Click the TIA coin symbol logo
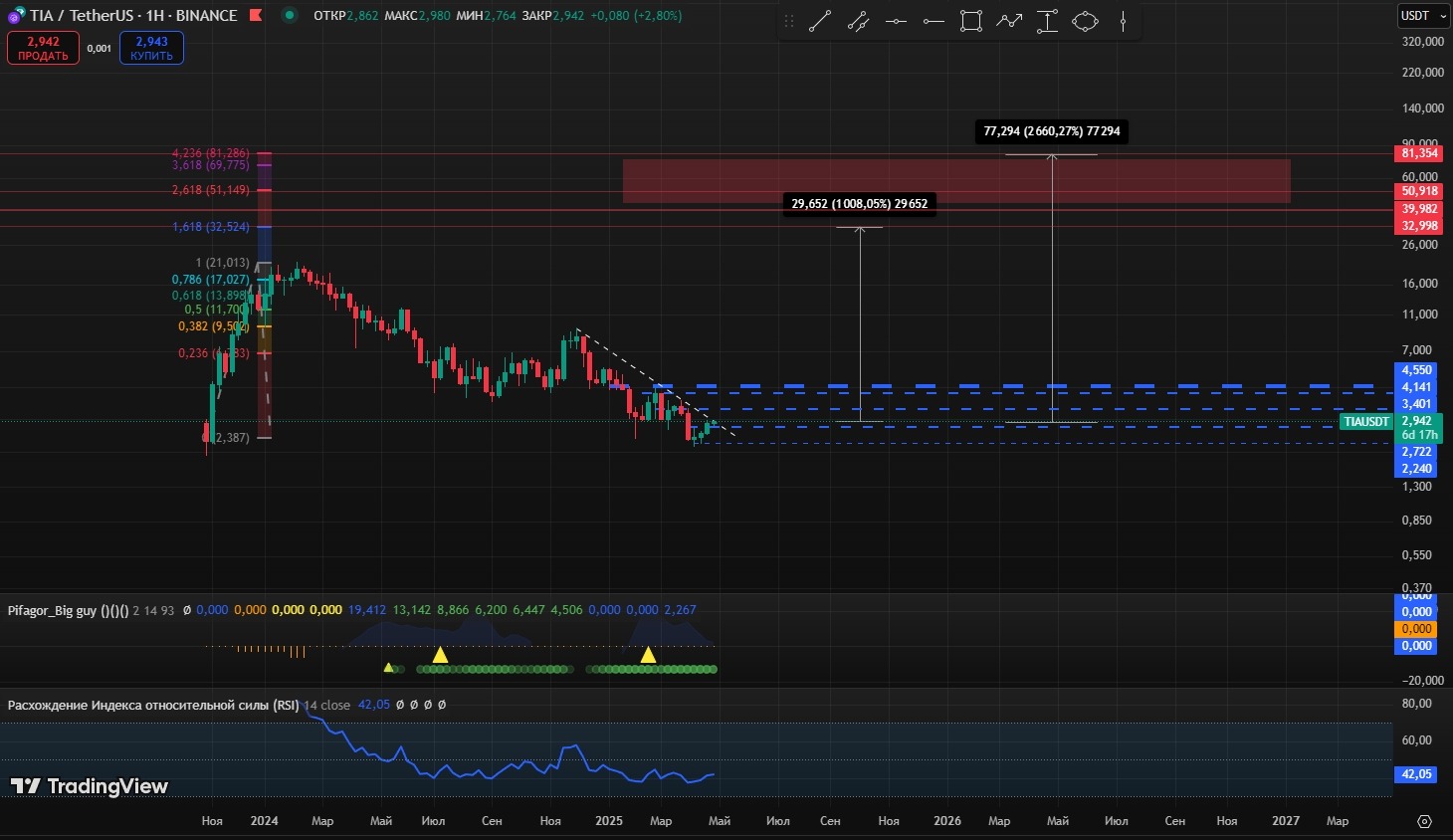 tap(16, 16)
